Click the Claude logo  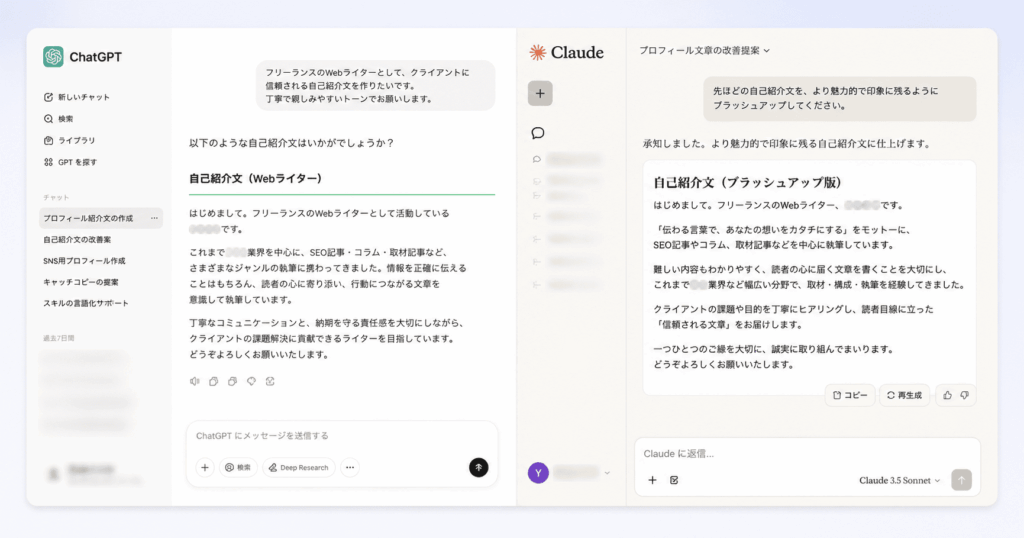pos(566,52)
